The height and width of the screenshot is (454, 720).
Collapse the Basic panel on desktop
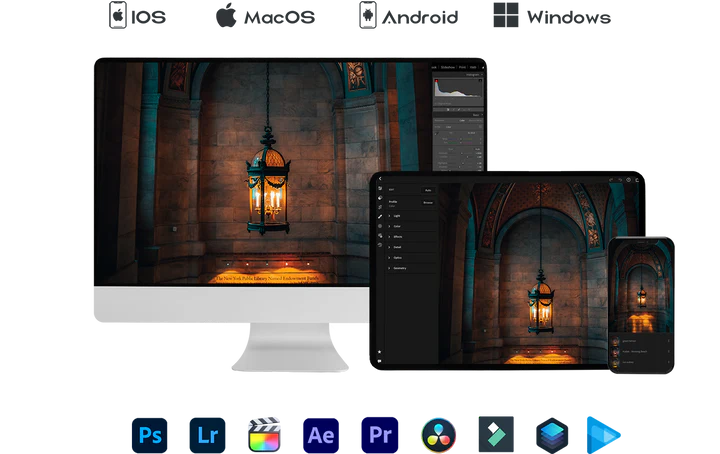tap(482, 115)
